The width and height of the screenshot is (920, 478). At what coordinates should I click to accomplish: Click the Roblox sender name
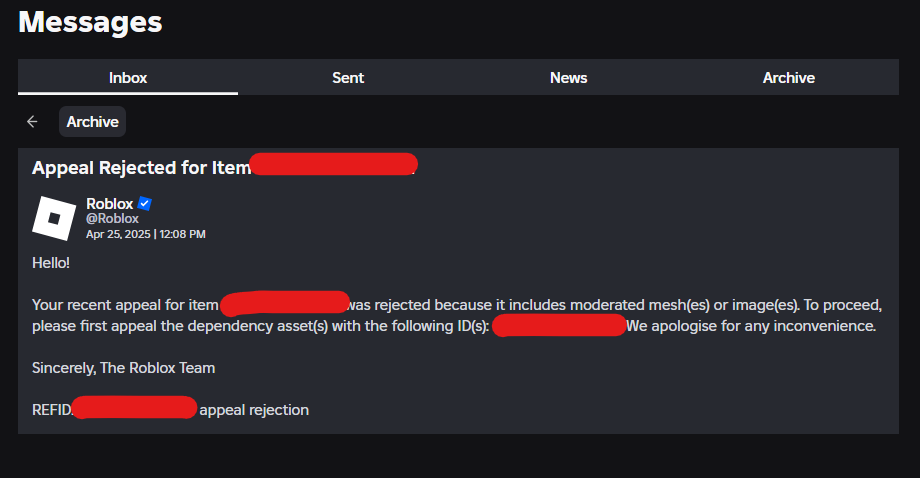[109, 204]
